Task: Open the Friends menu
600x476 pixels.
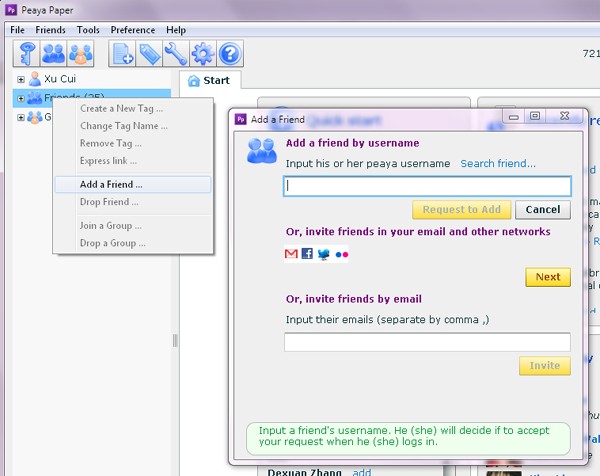Action: 50,30
